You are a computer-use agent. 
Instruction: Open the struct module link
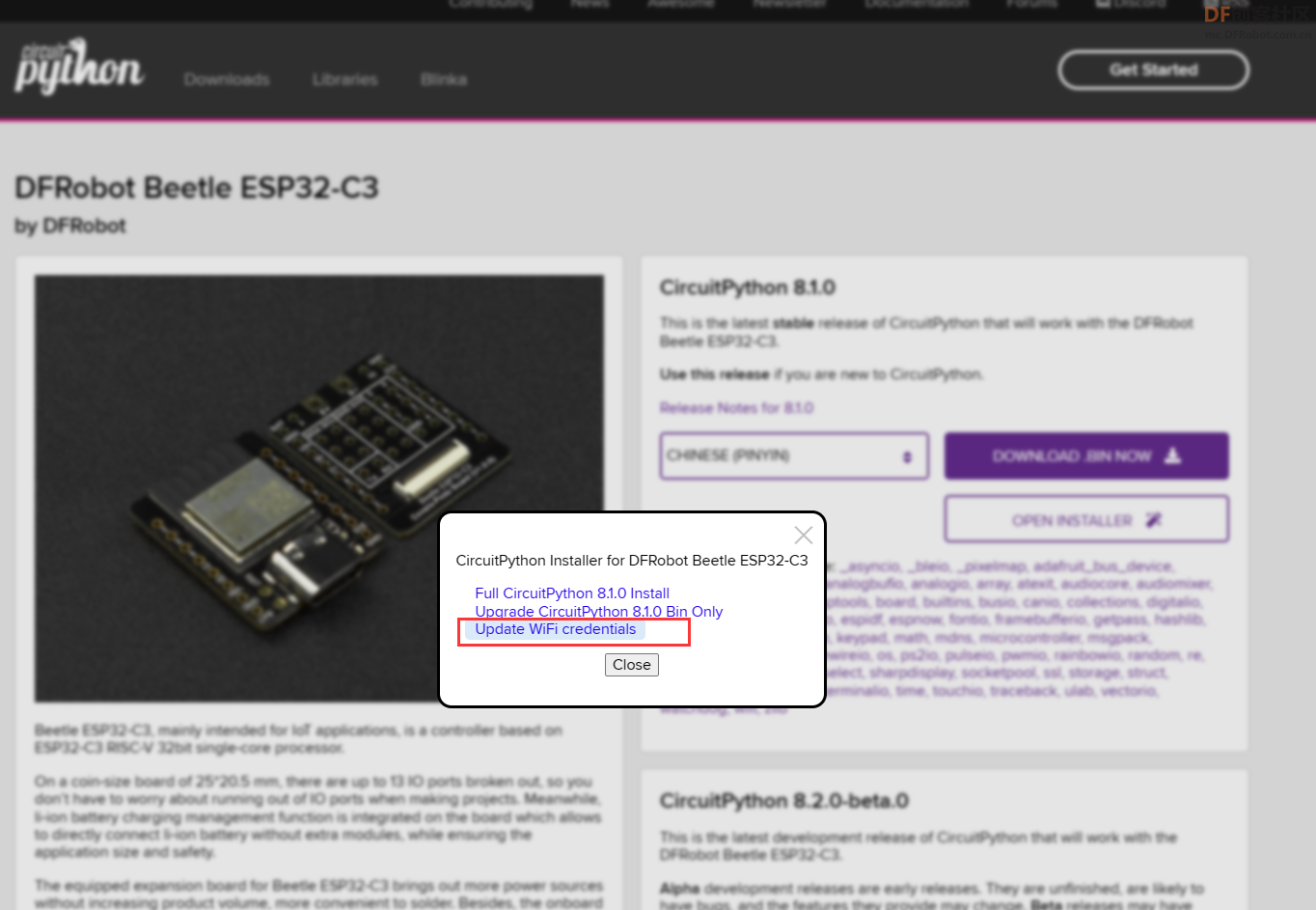(x=1147, y=673)
